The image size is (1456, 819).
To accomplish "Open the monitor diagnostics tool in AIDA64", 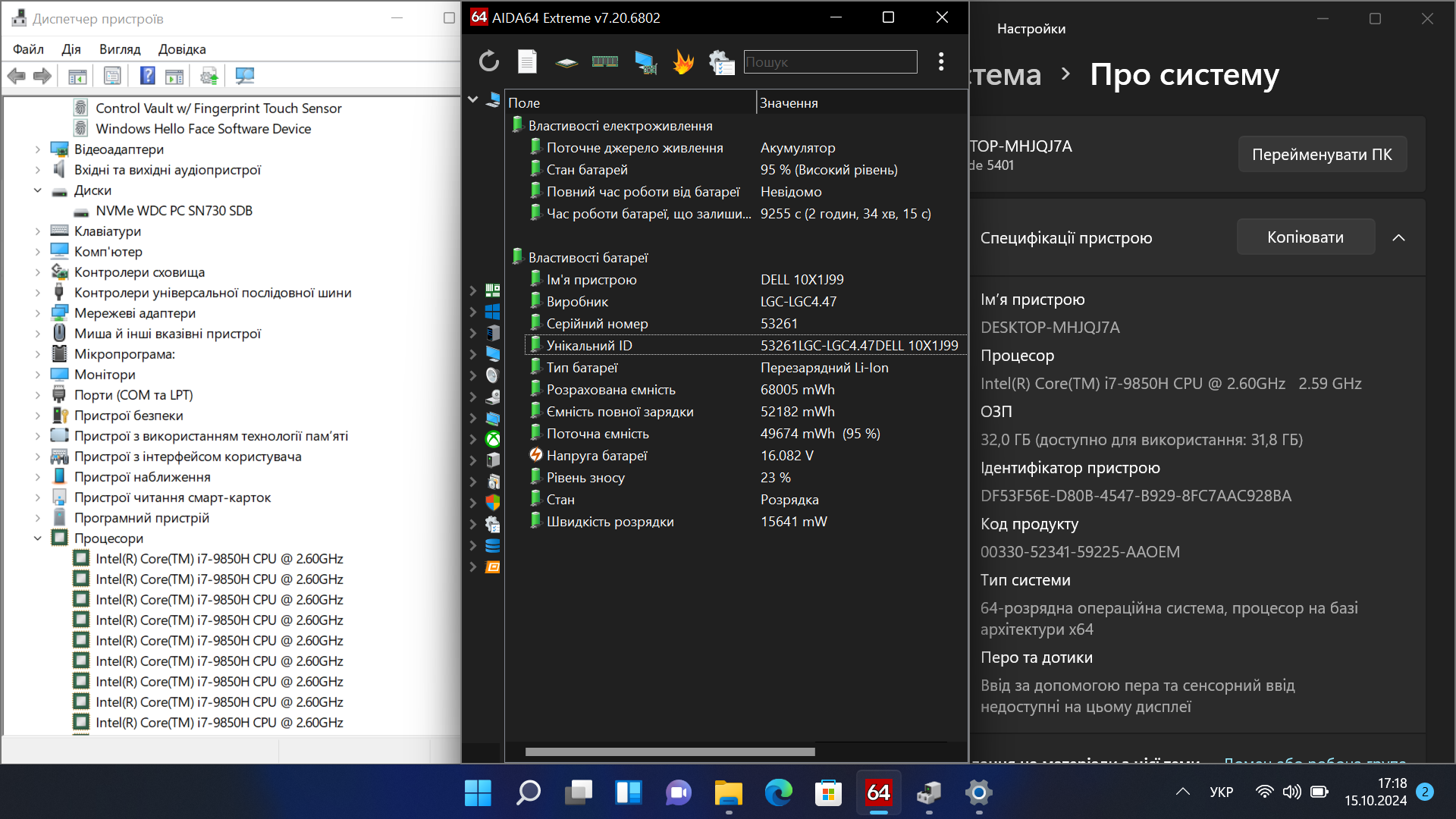I will pyautogui.click(x=645, y=62).
